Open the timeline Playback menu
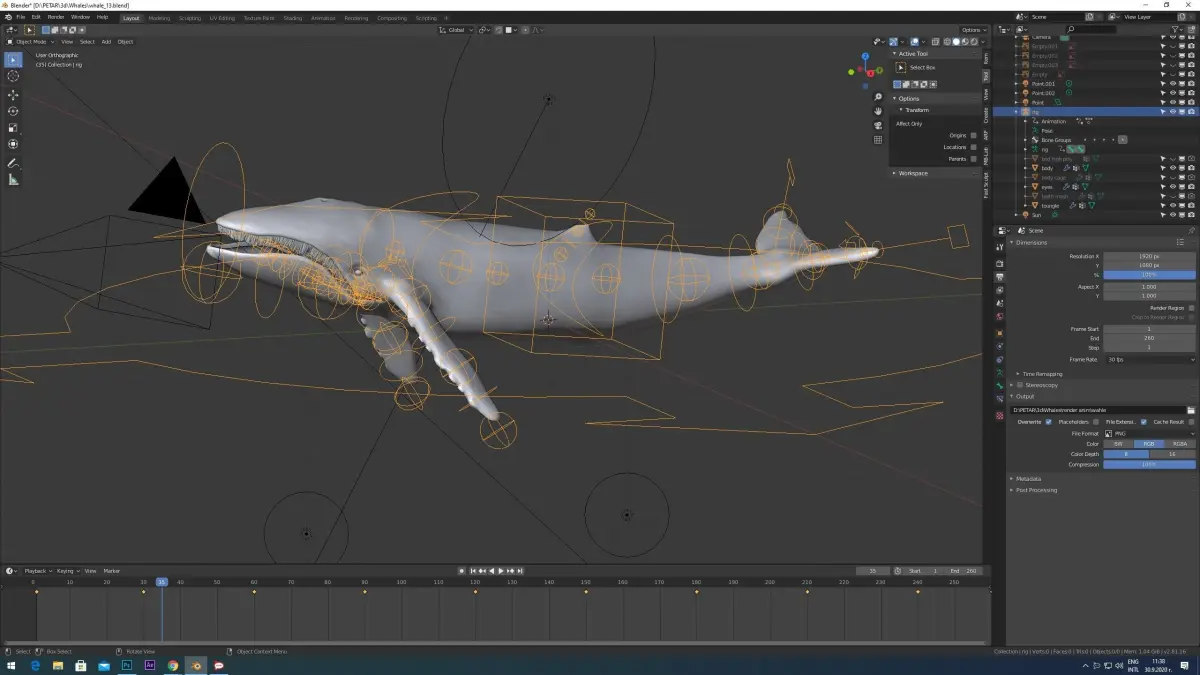1200x675 pixels. 36,571
